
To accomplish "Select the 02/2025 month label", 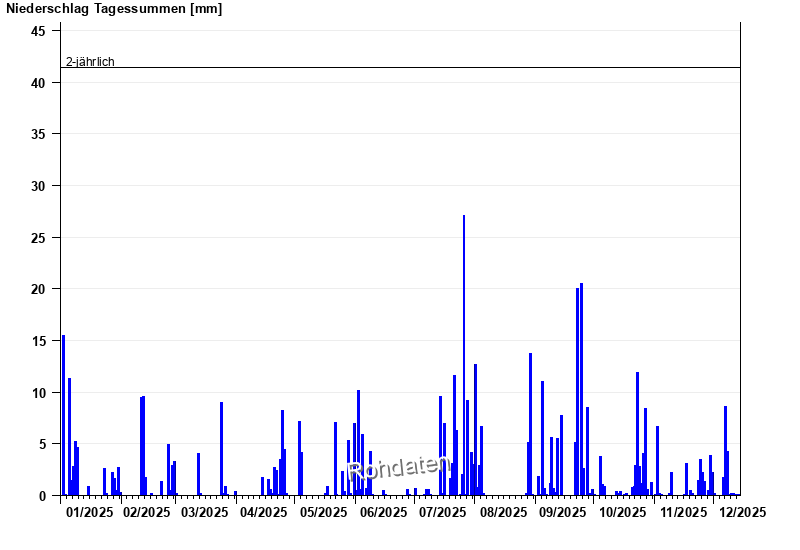I will tap(147, 513).
